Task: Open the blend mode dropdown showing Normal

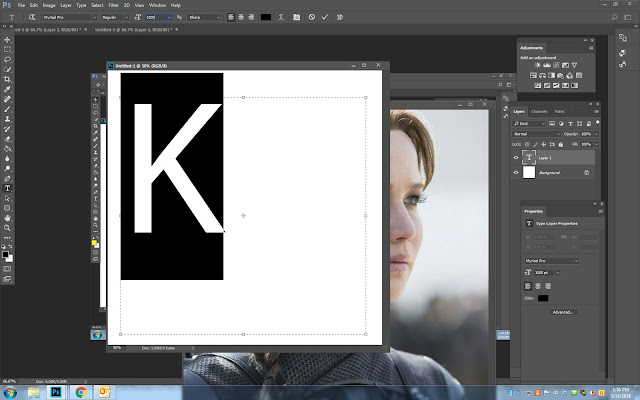Action: pos(535,133)
